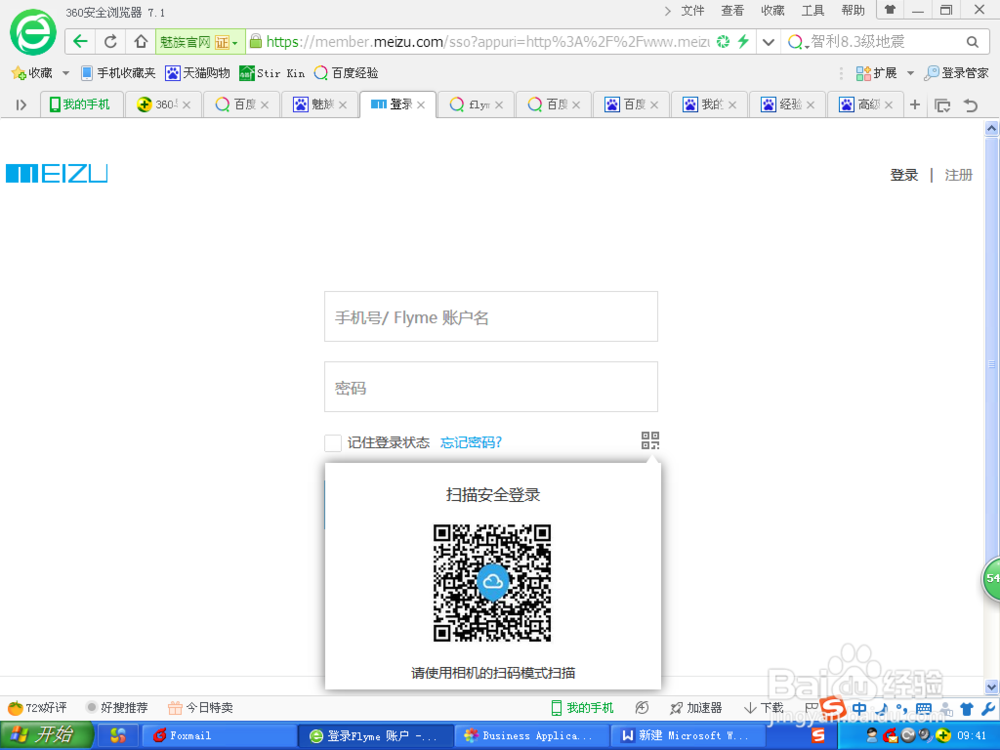The width and height of the screenshot is (1000, 750).
Task: Expand menu bar chevron left of 文件
Action: click(x=667, y=11)
